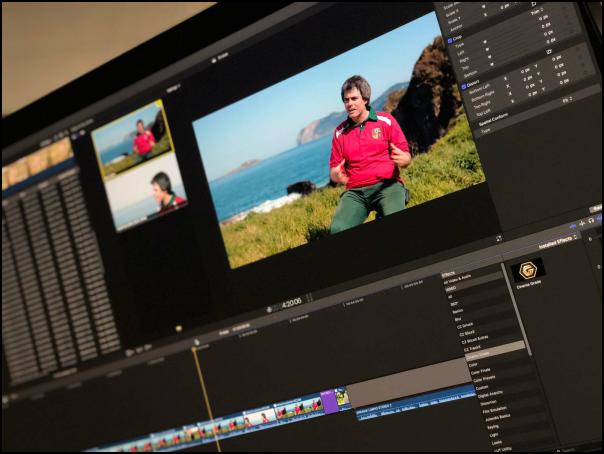Open the Crop Type Trim dropdown
Screen dimensions: 604x454
pos(536,12)
